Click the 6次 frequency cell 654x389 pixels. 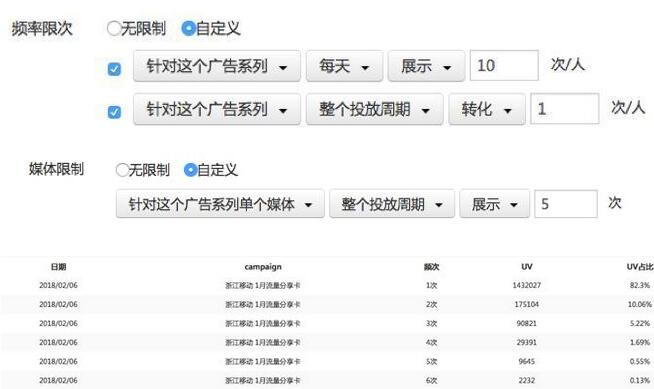pos(432,380)
